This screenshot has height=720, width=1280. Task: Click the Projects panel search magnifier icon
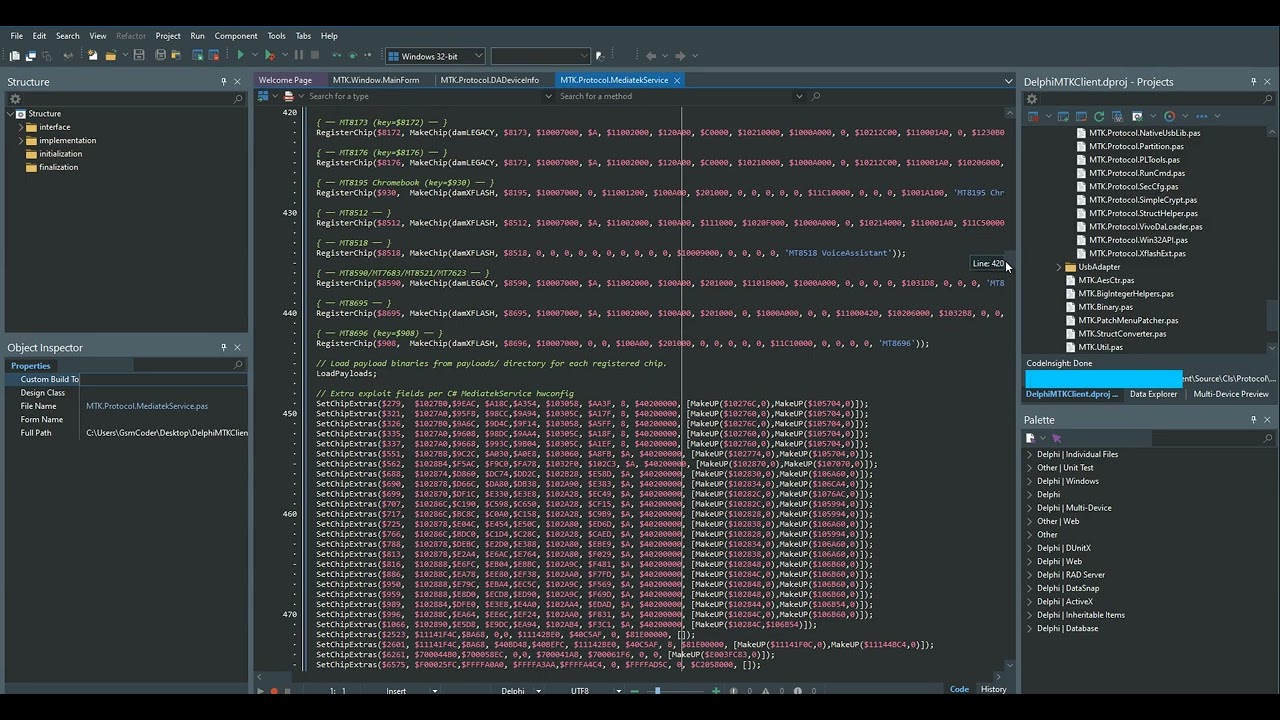pos(1268,99)
